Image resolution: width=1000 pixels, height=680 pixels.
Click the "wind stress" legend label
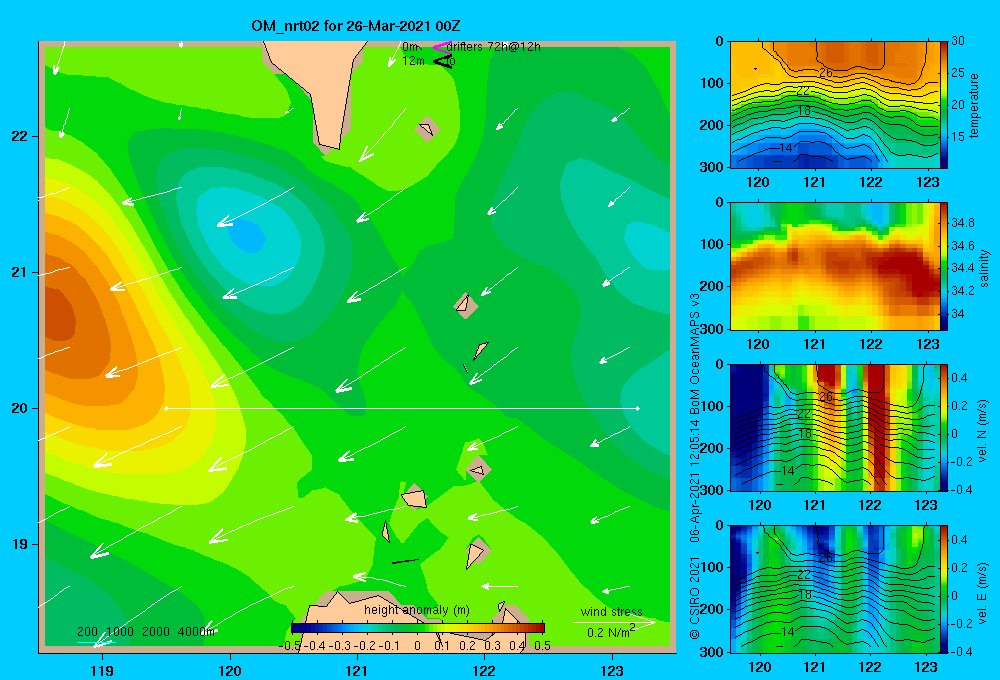(x=612, y=611)
